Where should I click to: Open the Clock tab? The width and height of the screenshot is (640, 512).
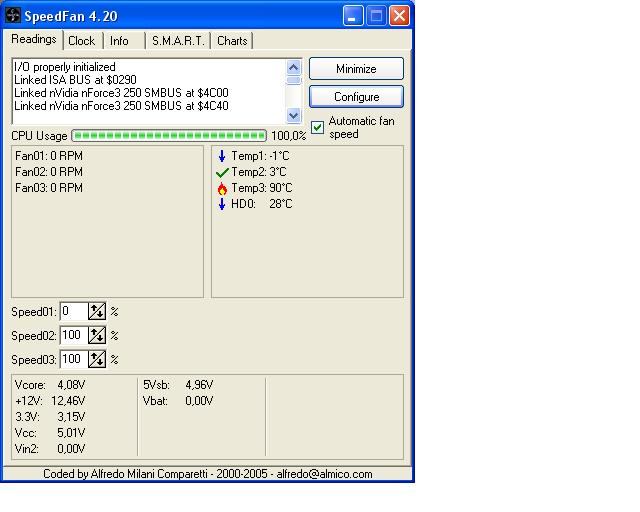82,41
